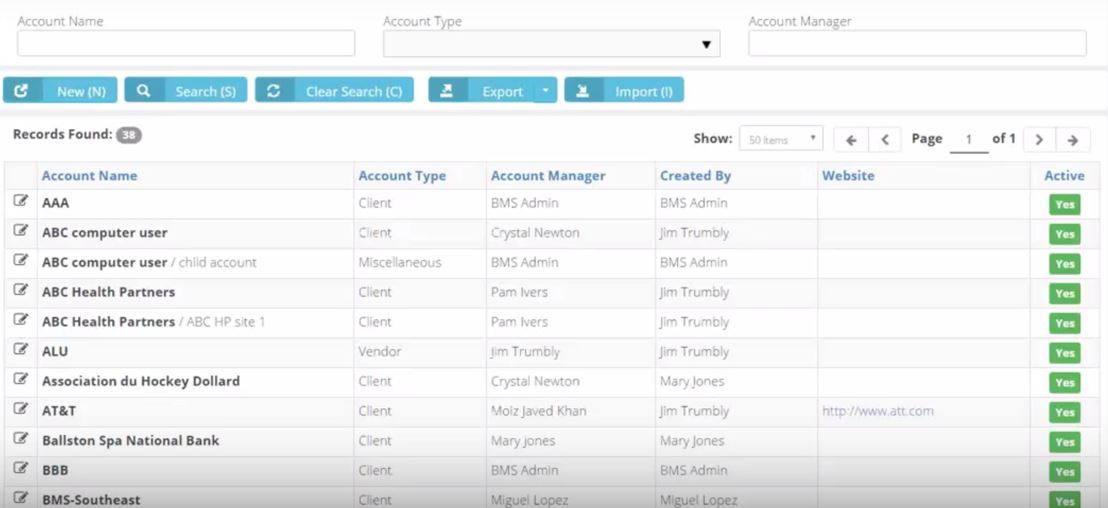Viewport: 1108px width, 508px height.
Task: Edit the ABC computer user client row
Action: click(x=20, y=230)
